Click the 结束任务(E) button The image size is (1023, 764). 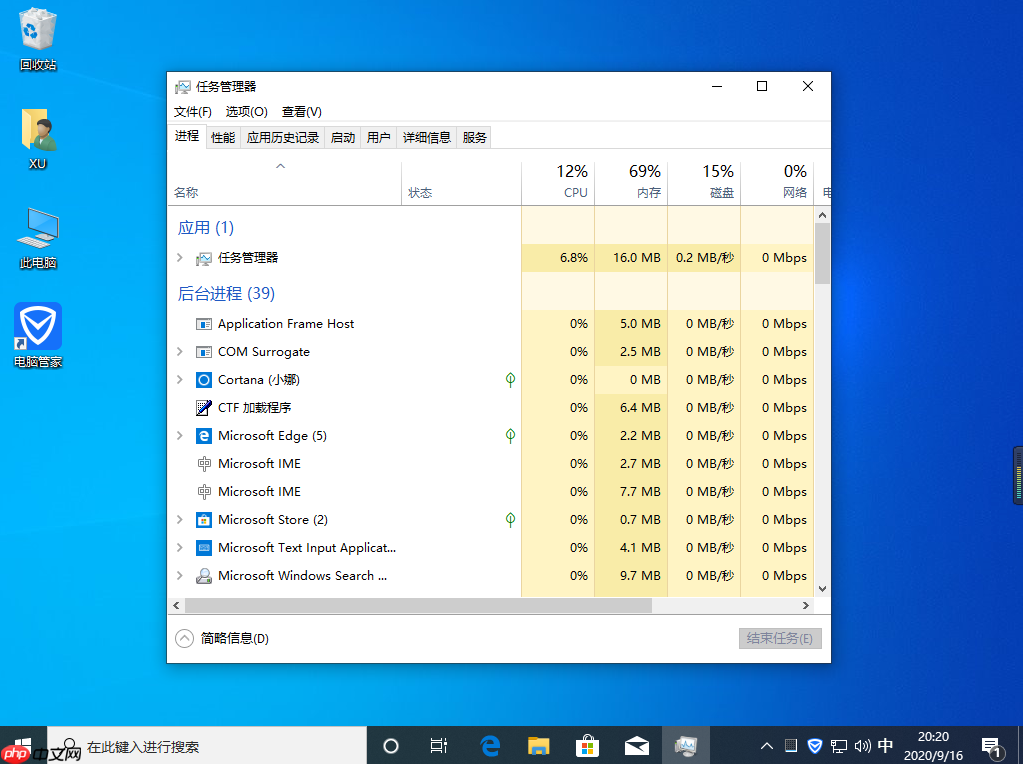(780, 638)
